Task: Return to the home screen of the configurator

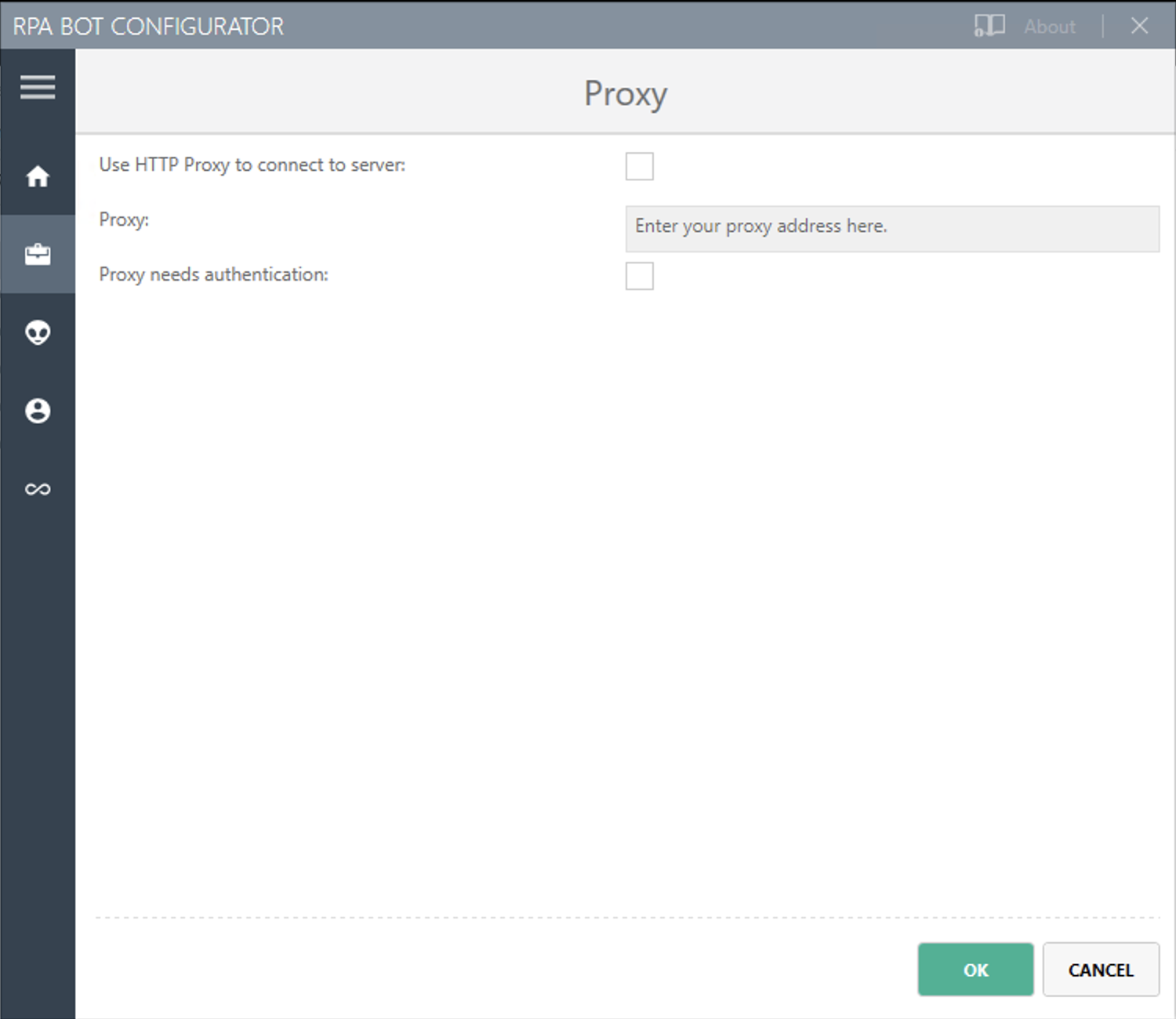Action: pos(37,176)
